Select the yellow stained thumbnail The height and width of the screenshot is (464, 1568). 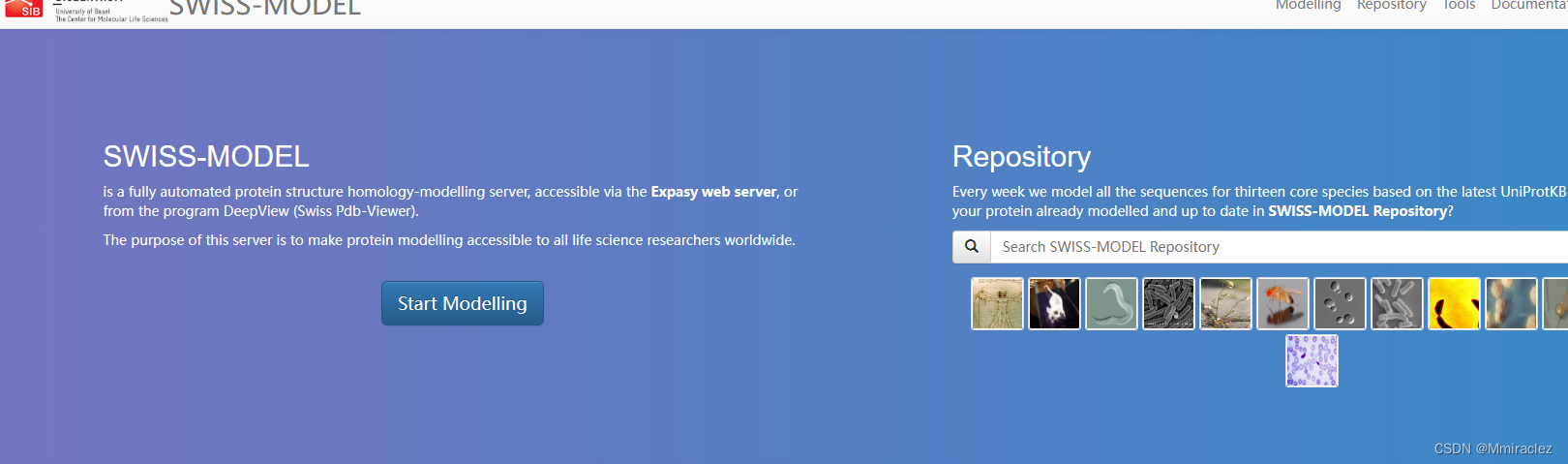click(x=1454, y=304)
